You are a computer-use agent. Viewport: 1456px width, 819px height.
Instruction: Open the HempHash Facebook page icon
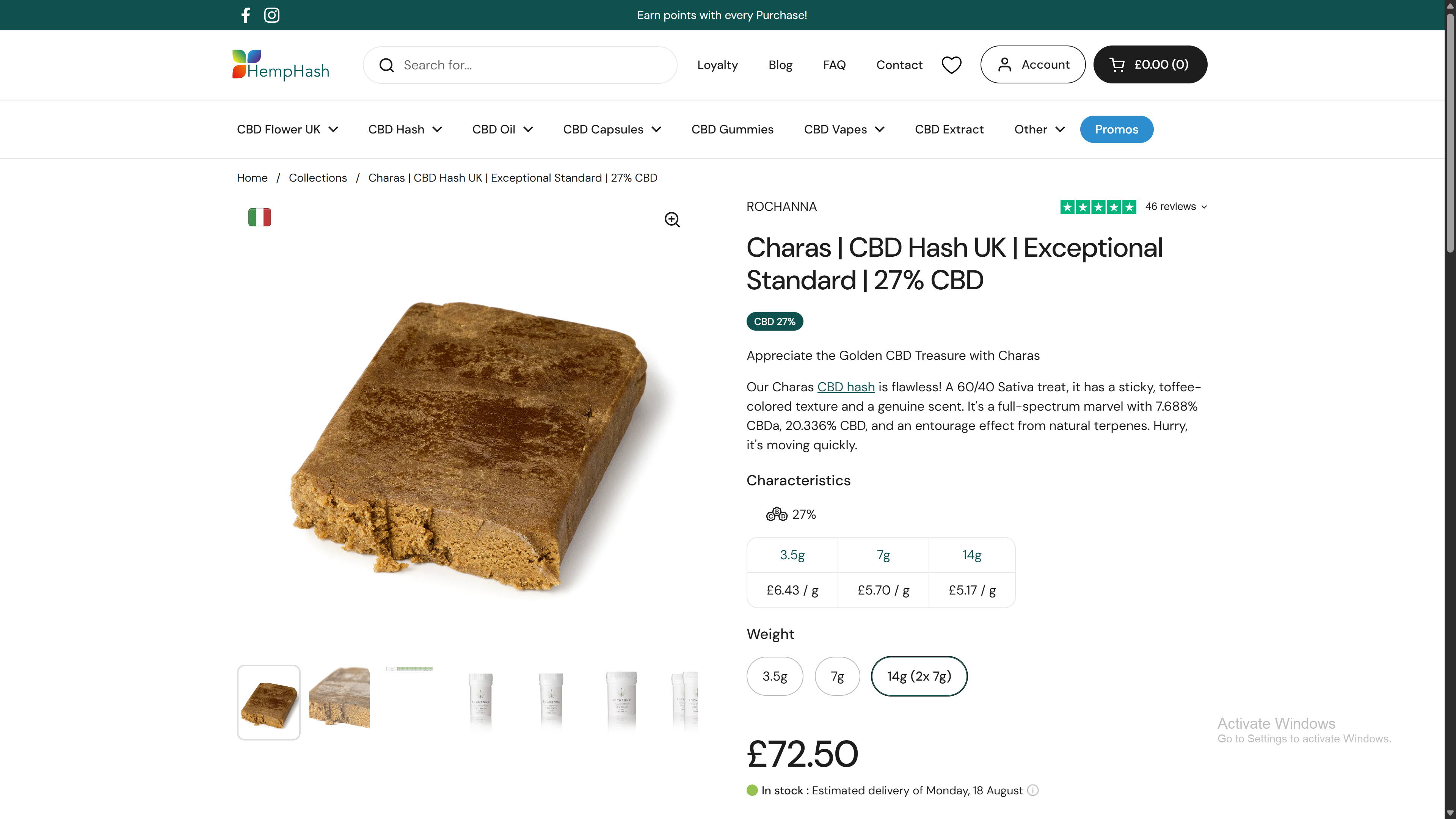(x=245, y=15)
